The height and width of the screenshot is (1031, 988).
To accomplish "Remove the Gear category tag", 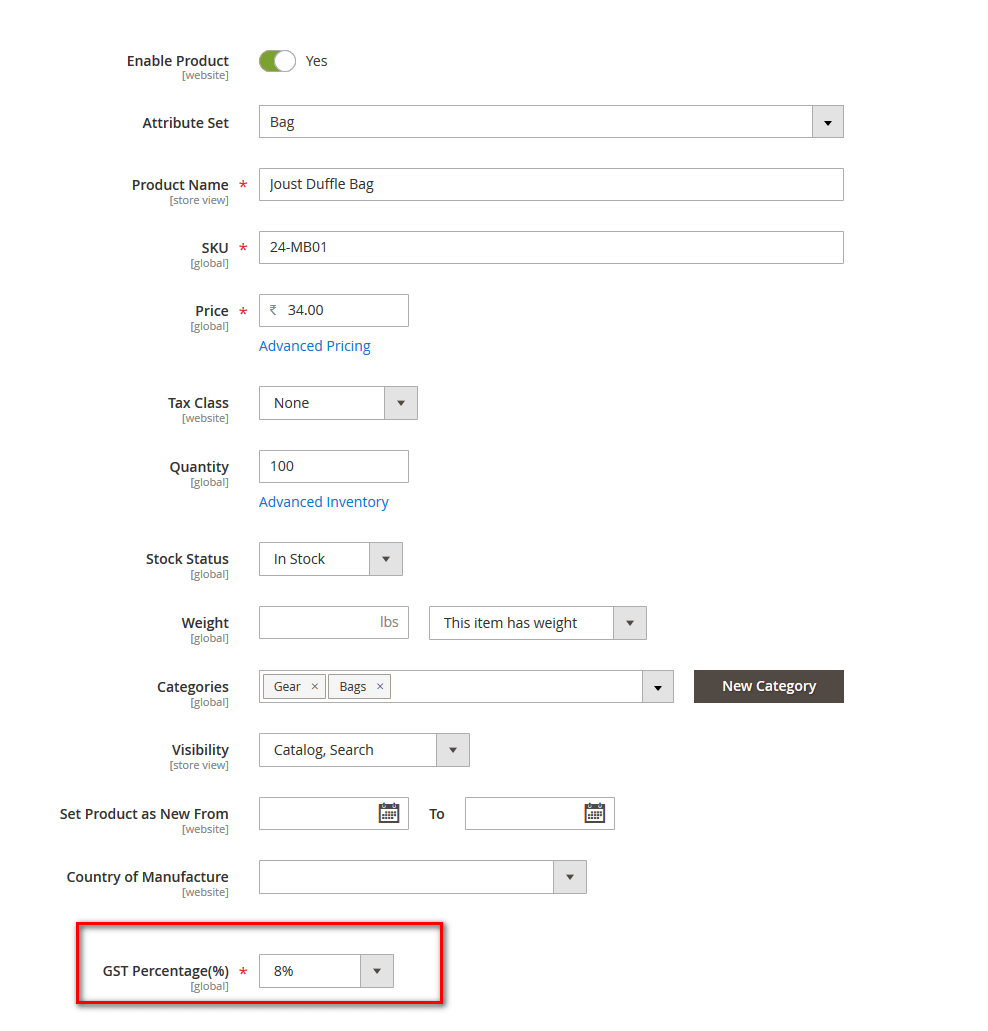I will pyautogui.click(x=315, y=686).
